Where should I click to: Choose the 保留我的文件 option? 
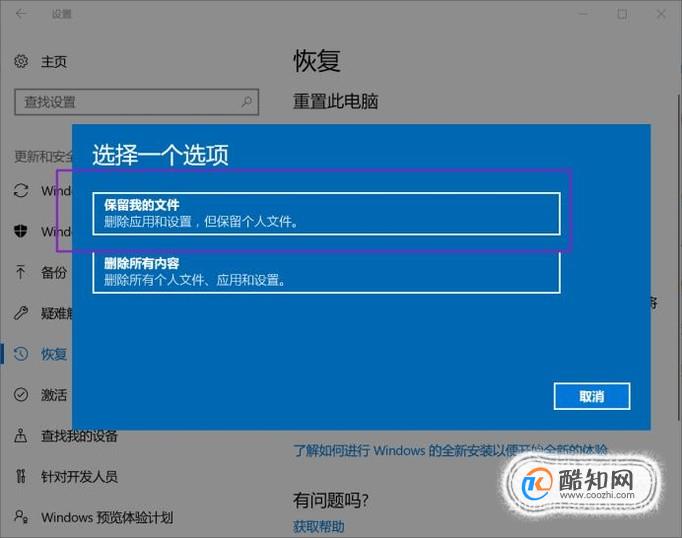pyautogui.click(x=326, y=214)
